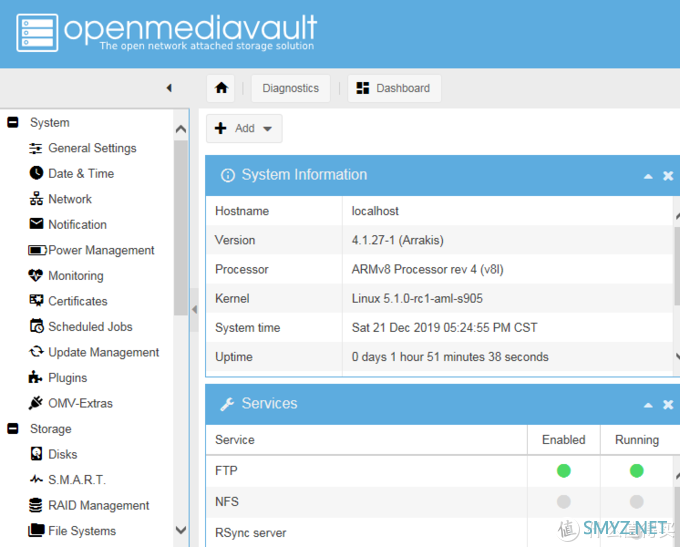
Task: Click the Power Management battery icon
Action: 37,250
